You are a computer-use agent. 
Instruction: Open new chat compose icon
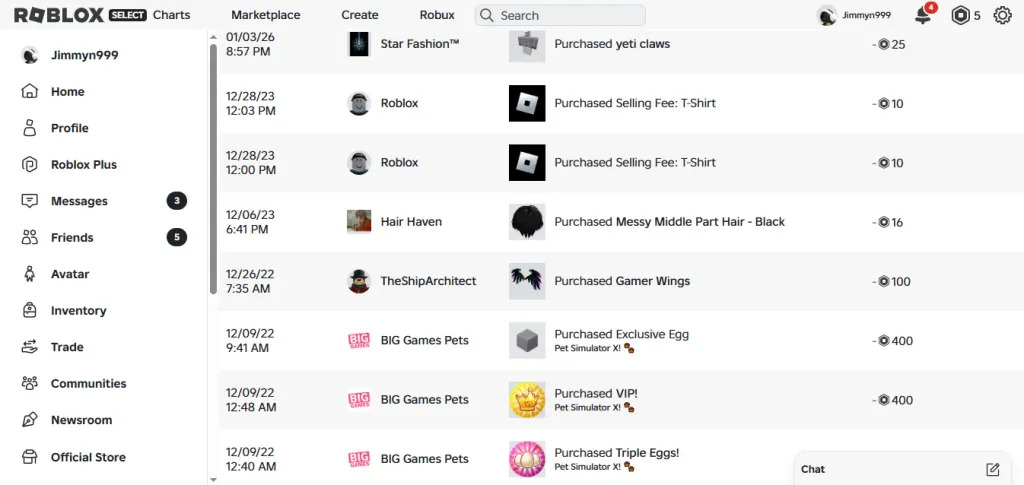click(x=993, y=469)
